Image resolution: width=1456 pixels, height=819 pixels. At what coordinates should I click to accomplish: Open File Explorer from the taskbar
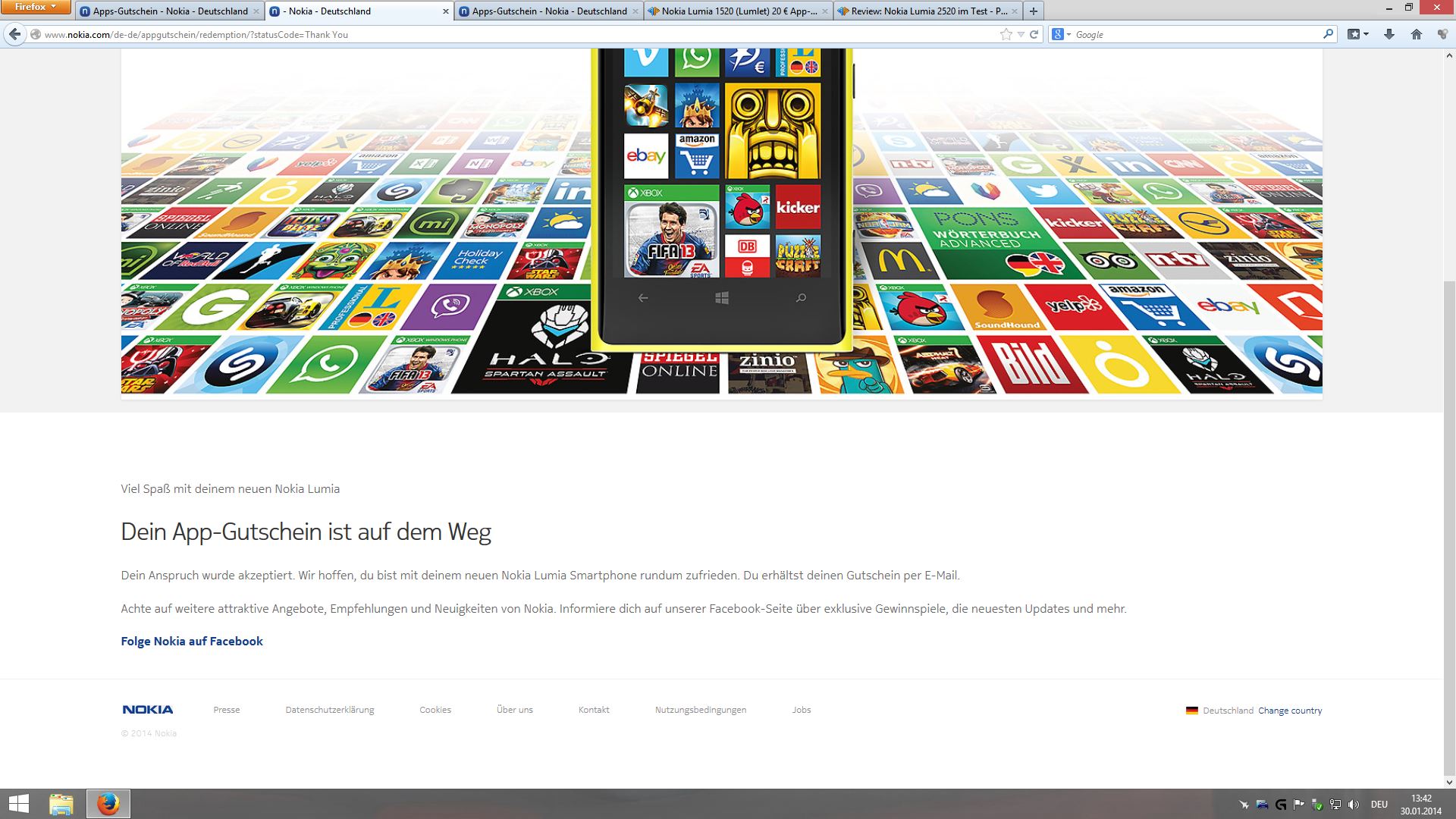pos(61,804)
